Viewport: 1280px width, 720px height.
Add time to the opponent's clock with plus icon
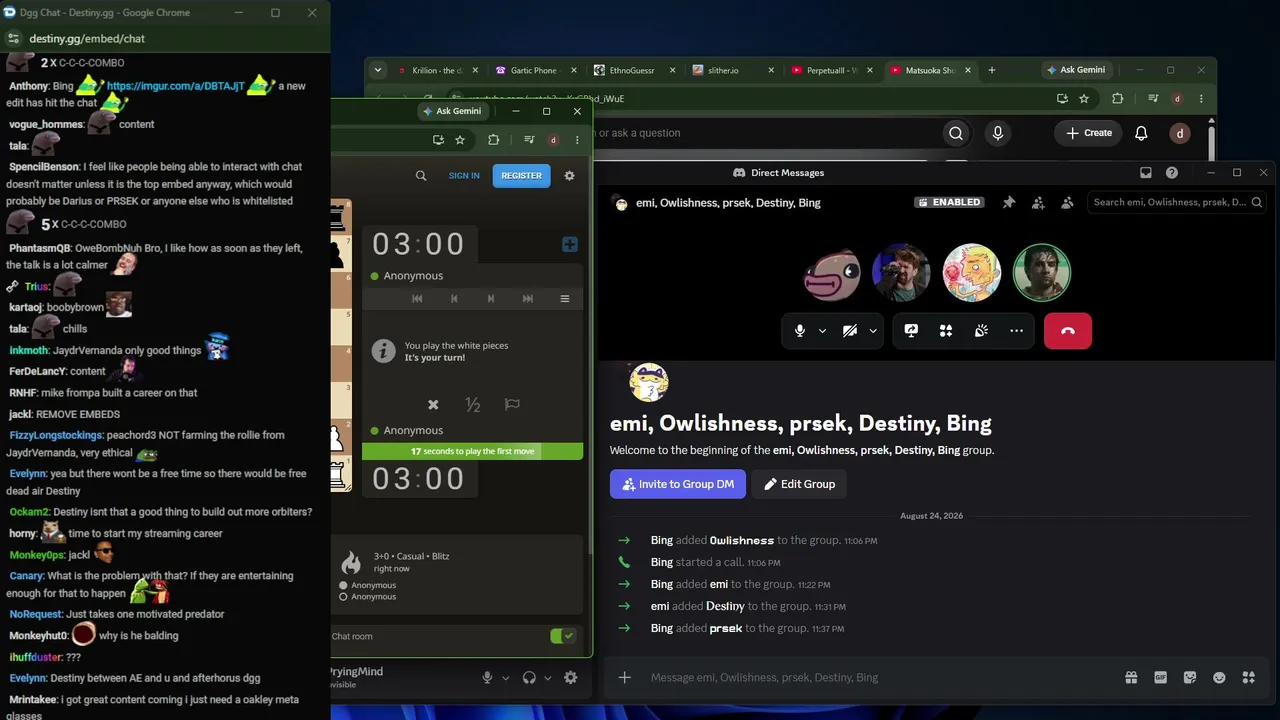point(570,244)
